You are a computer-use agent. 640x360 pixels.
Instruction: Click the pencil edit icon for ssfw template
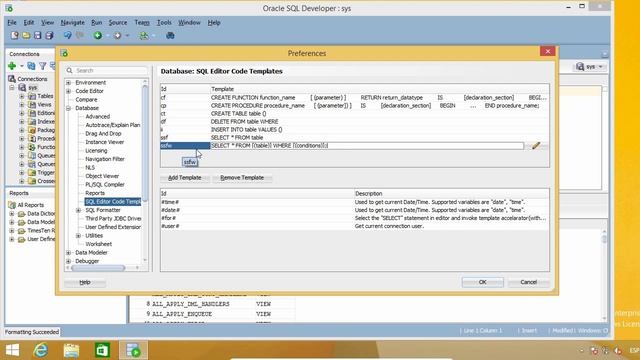pos(536,146)
